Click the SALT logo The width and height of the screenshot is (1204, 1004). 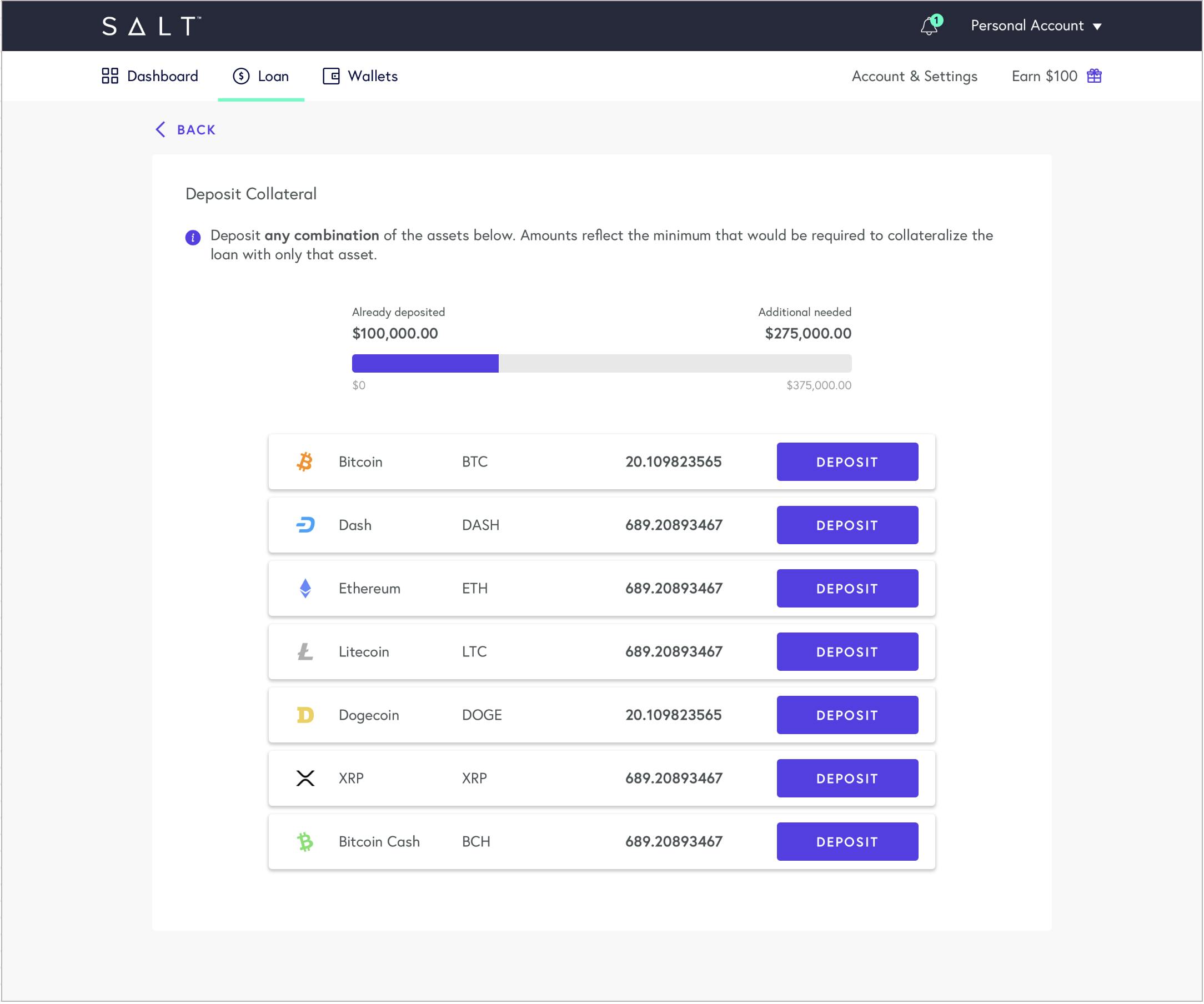tap(152, 26)
